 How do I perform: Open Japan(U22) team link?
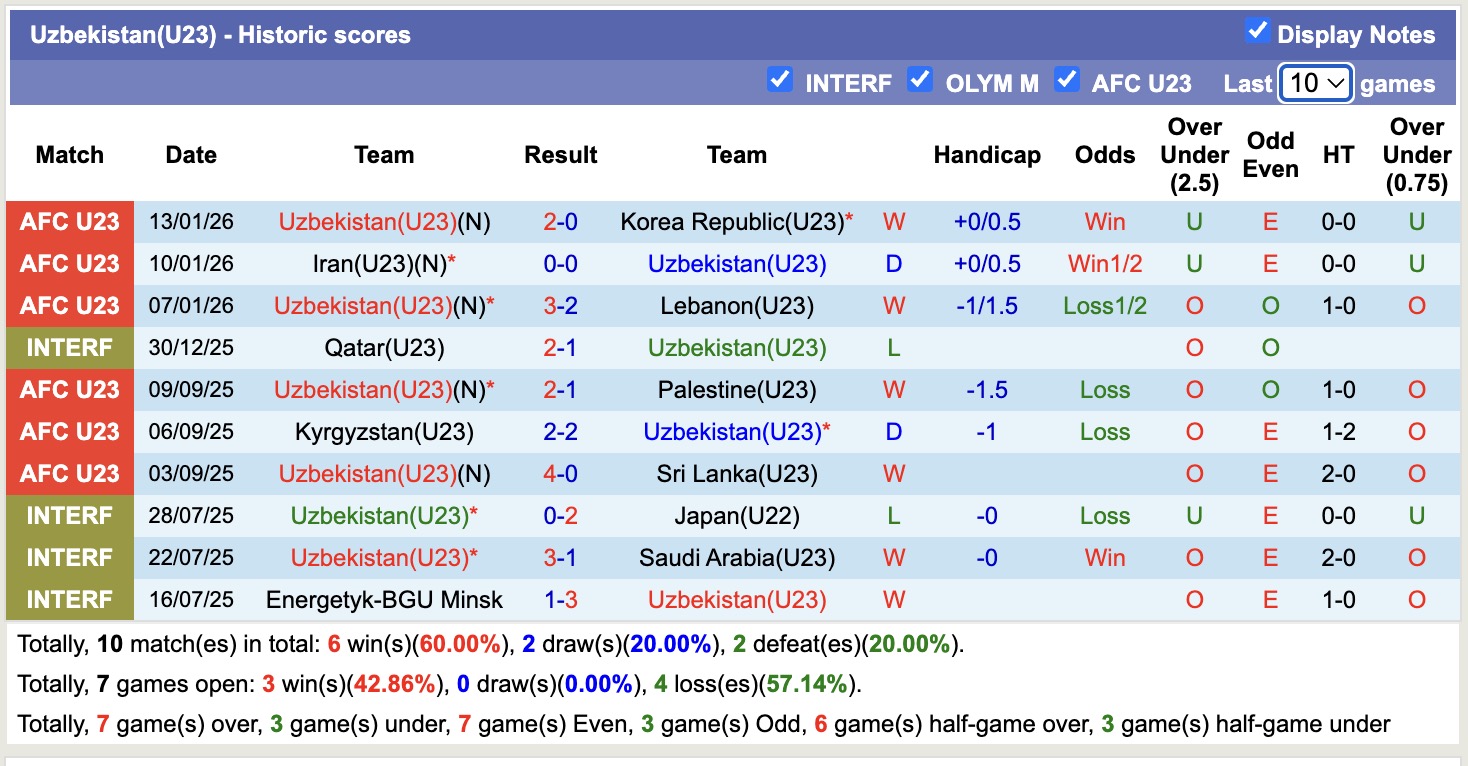click(x=737, y=516)
